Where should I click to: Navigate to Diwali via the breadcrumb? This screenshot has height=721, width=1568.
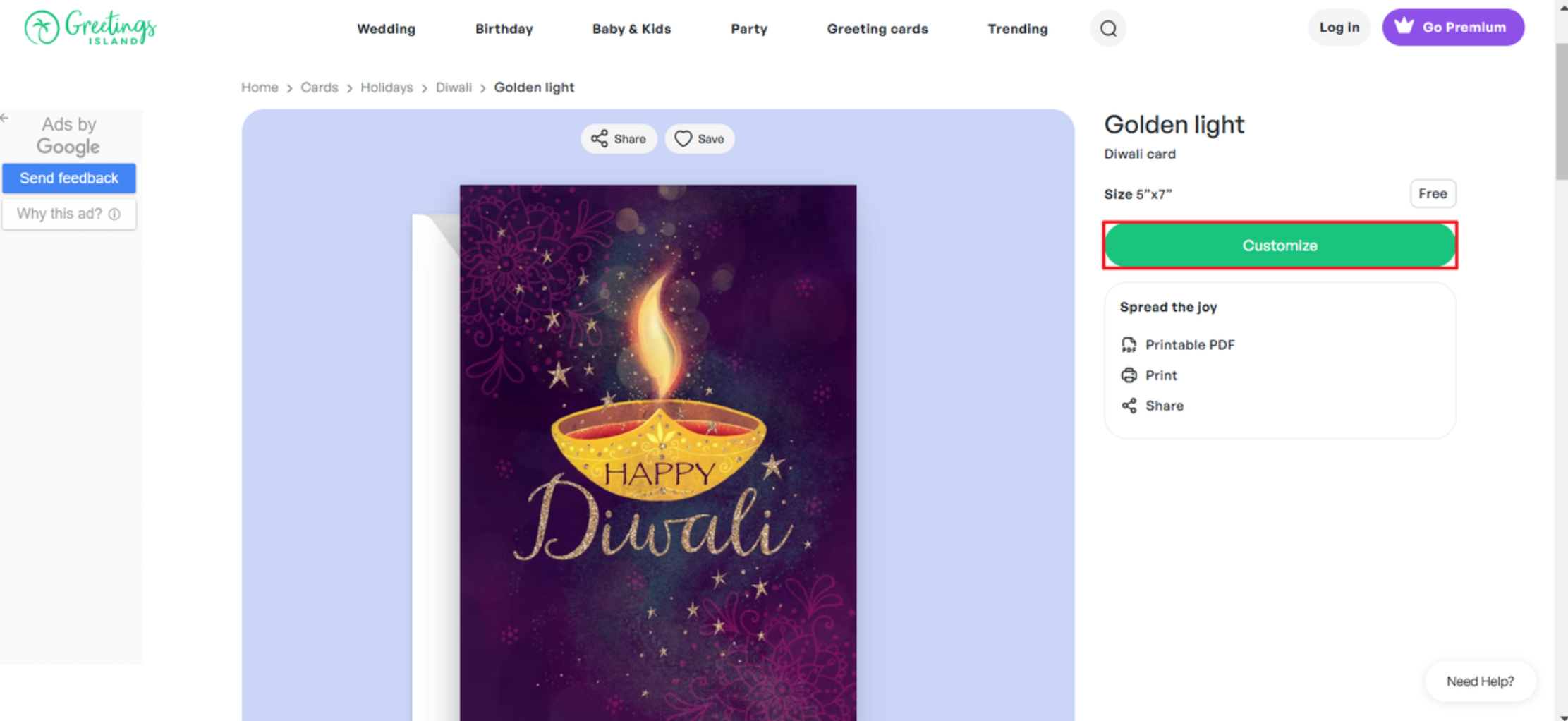(x=454, y=87)
